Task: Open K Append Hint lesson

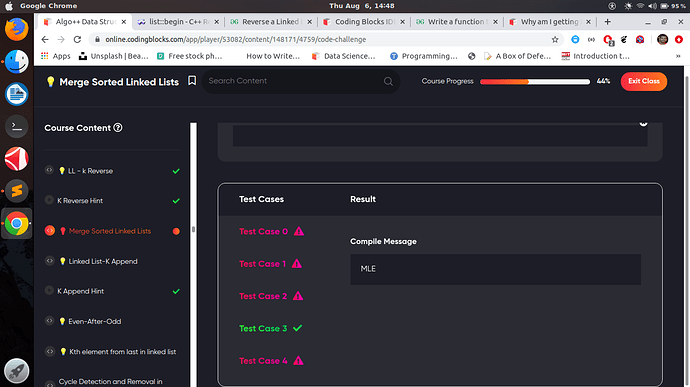Action: click(x=81, y=291)
